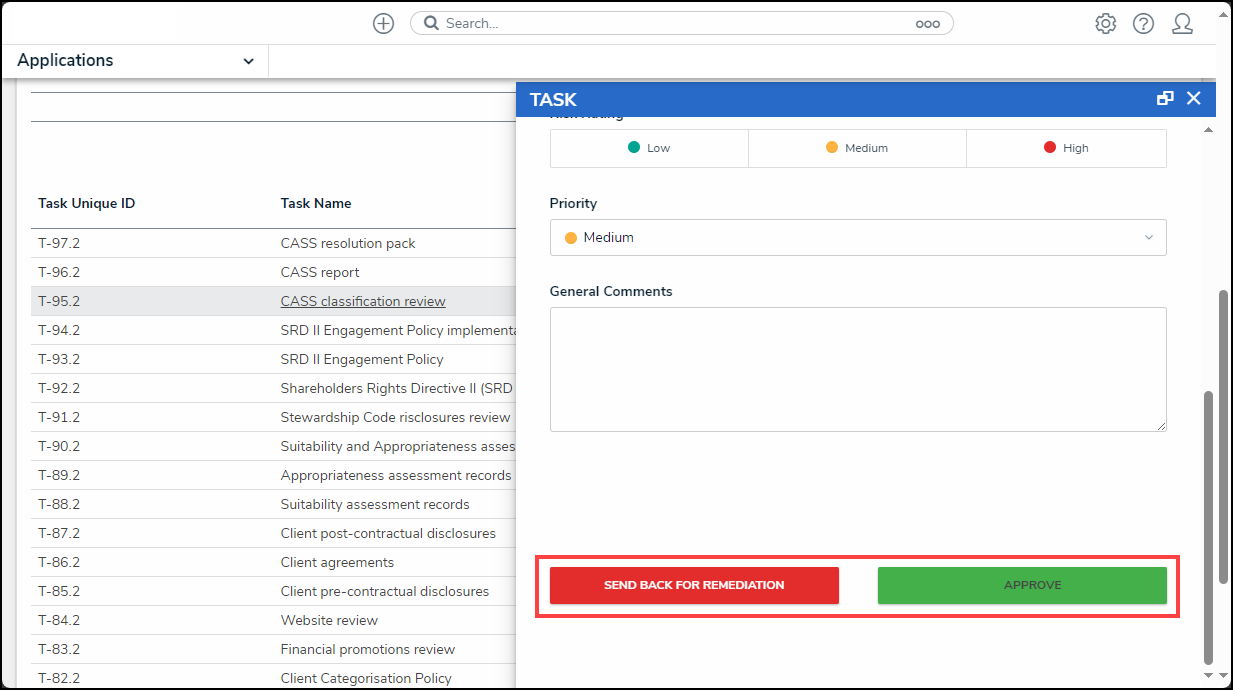Open the user profile icon

1182,24
